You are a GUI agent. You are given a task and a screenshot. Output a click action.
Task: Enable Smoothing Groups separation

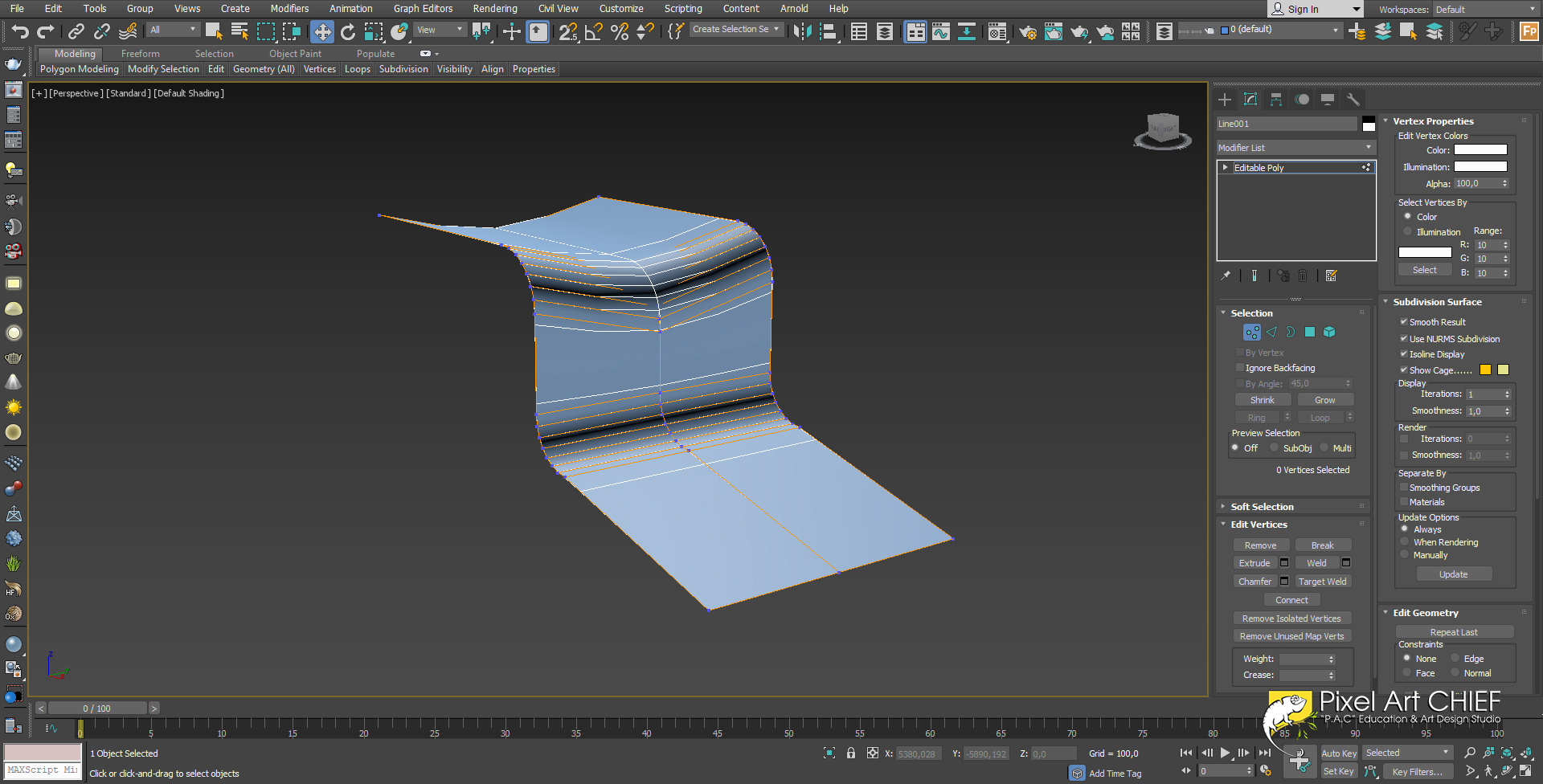point(1404,488)
